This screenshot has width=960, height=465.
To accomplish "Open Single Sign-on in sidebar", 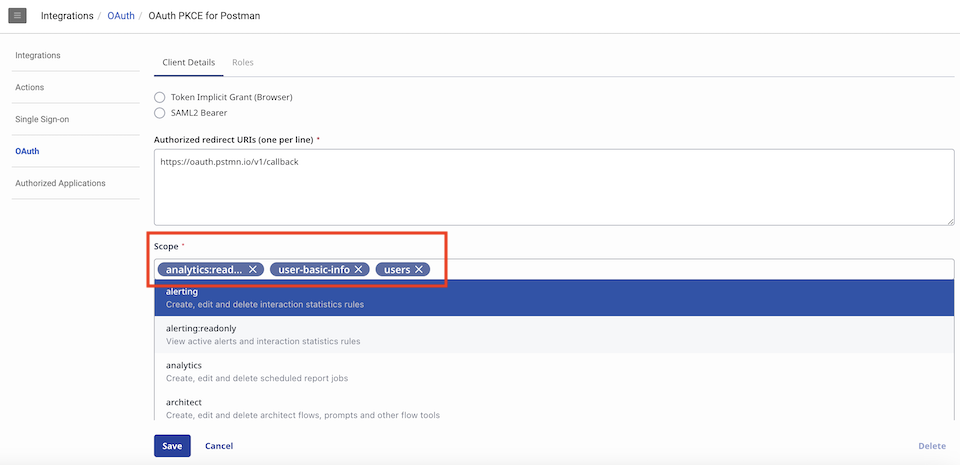I will 42,119.
